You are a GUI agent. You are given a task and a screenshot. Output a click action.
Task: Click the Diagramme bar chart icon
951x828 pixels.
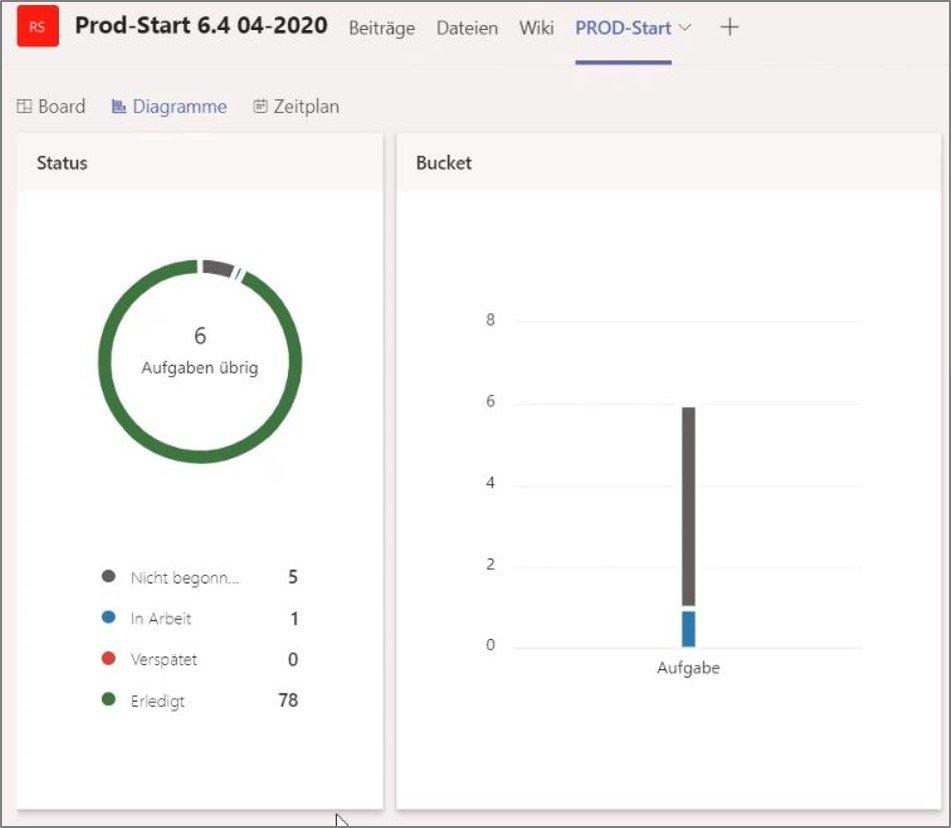pos(119,106)
